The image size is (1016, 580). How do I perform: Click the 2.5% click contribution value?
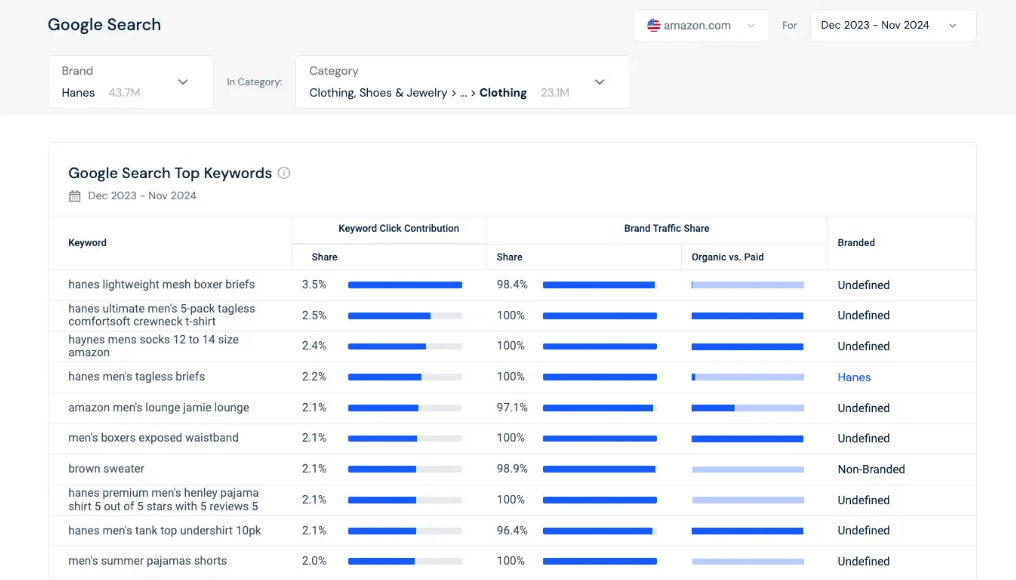pyautogui.click(x=314, y=315)
